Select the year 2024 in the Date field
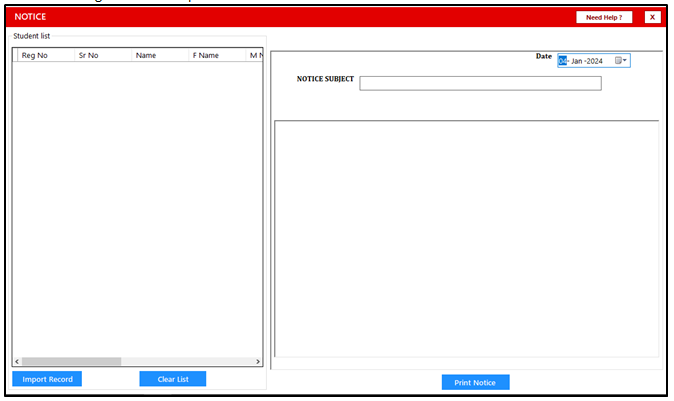674x401 pixels. point(595,61)
